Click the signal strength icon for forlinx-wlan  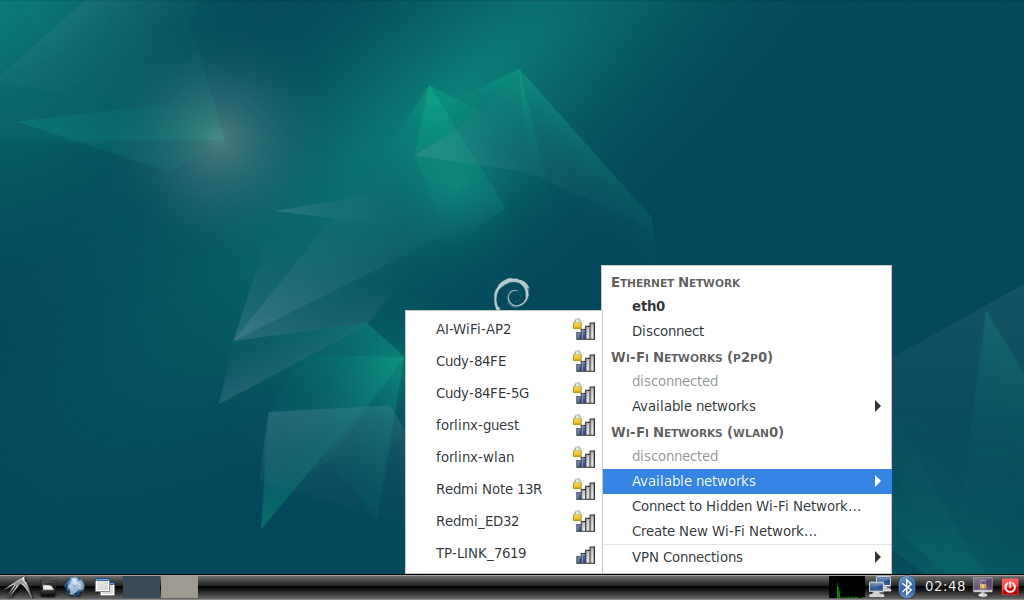584,457
